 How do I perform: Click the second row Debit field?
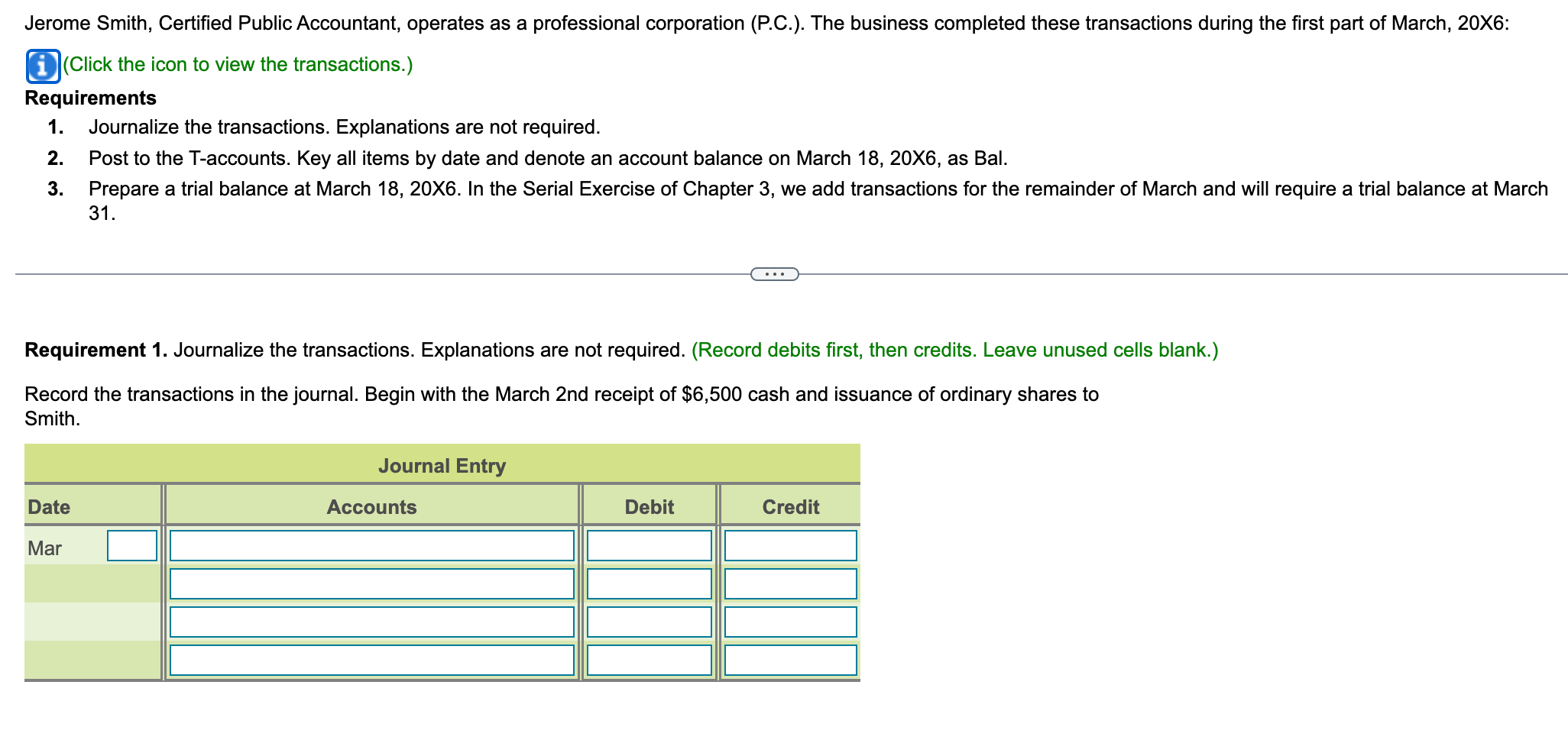[x=647, y=583]
